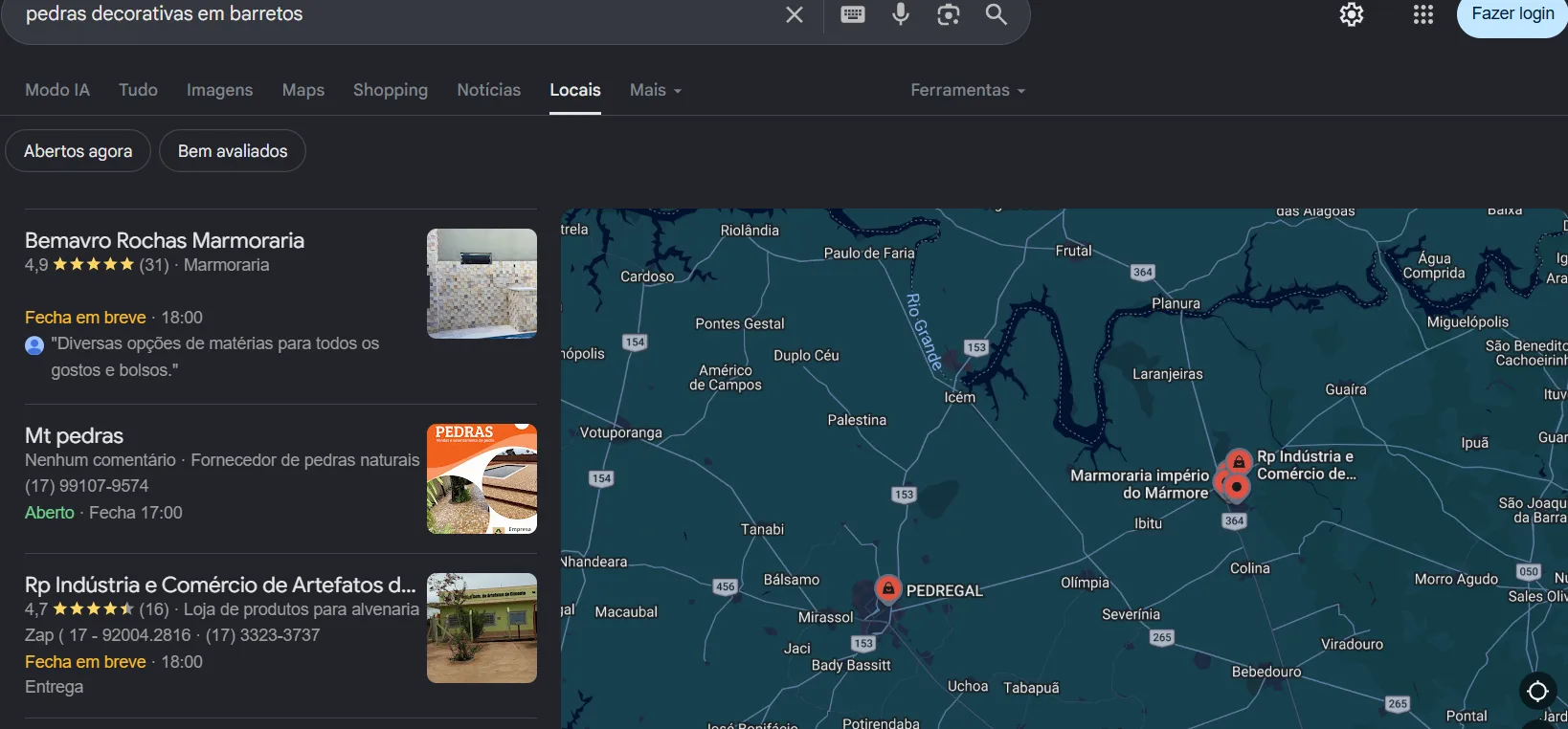Screen dimensions: 1568x729
Task: Click the Votuporanga city label on map
Action: point(621,432)
